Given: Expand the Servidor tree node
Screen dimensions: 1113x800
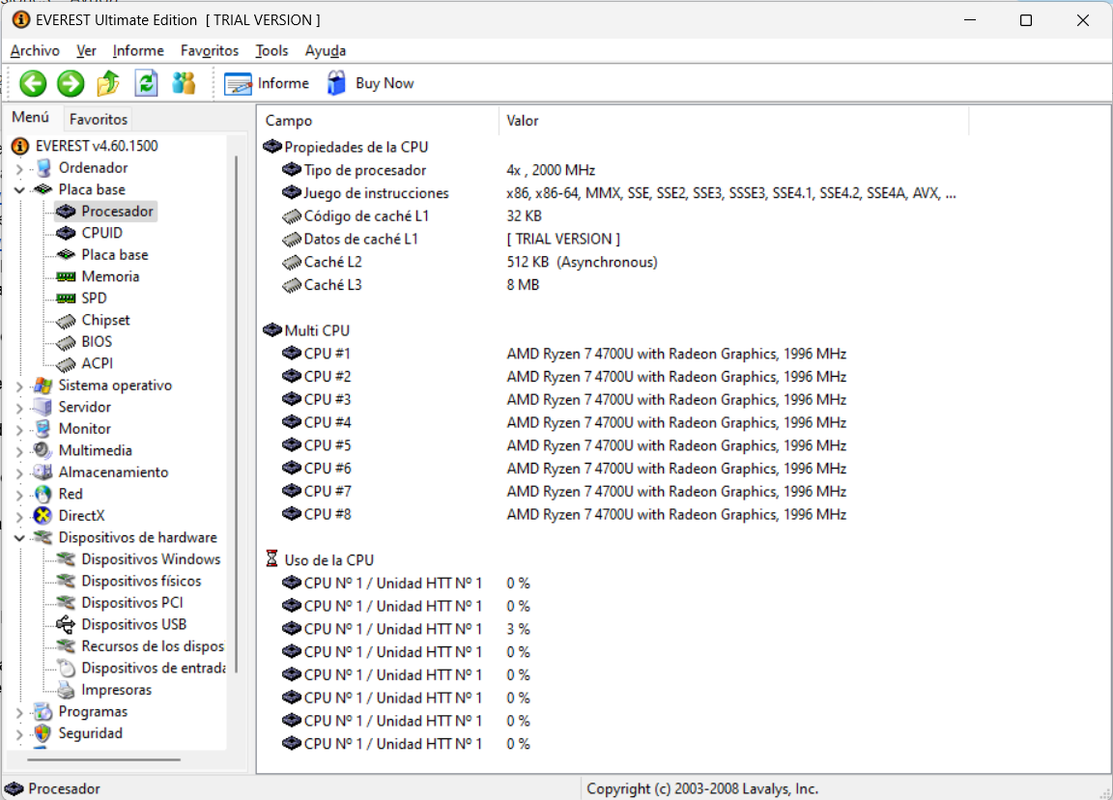Looking at the screenshot, I should pos(20,408).
